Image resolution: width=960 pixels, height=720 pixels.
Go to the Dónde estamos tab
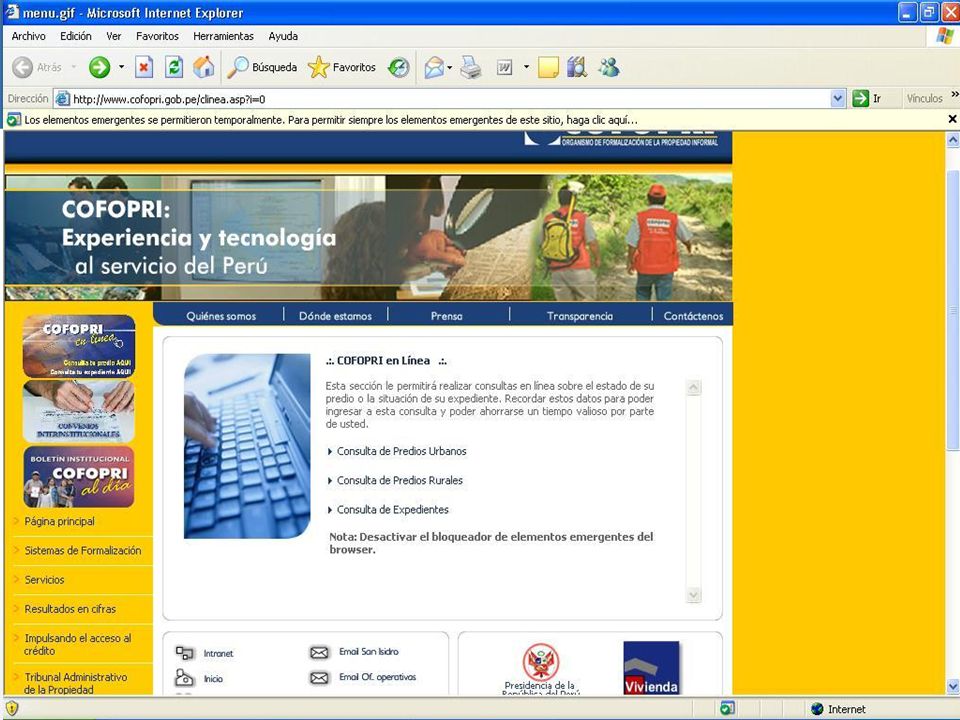pyautogui.click(x=336, y=316)
